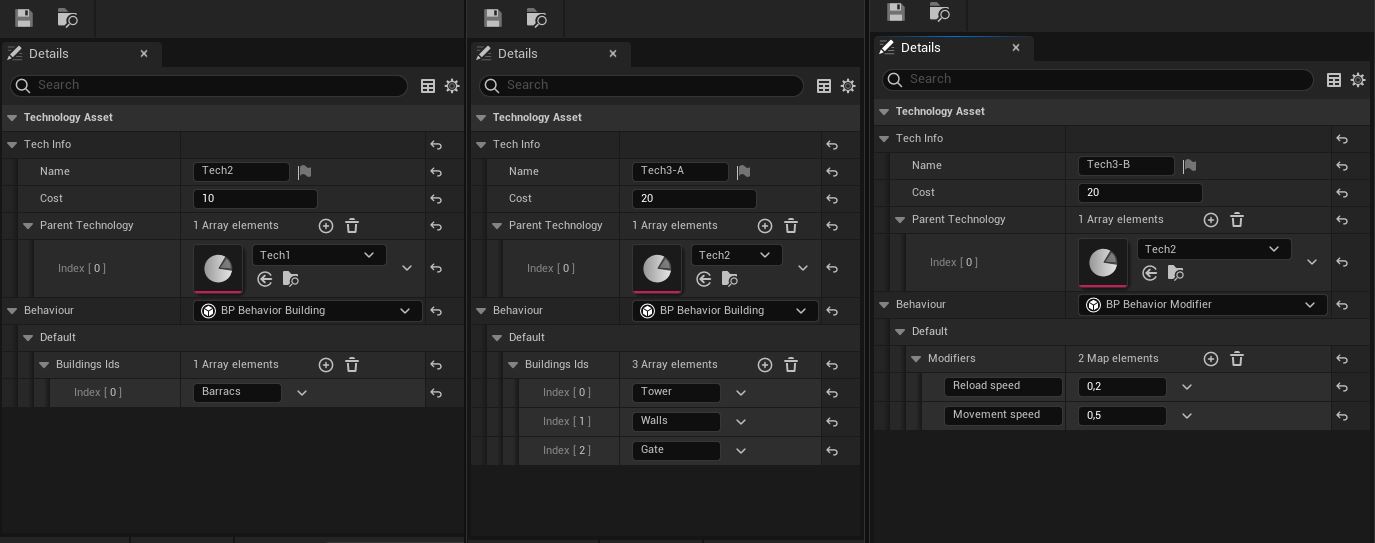Click the add icon for Parent Technology in Tech2 panel

tap(326, 226)
